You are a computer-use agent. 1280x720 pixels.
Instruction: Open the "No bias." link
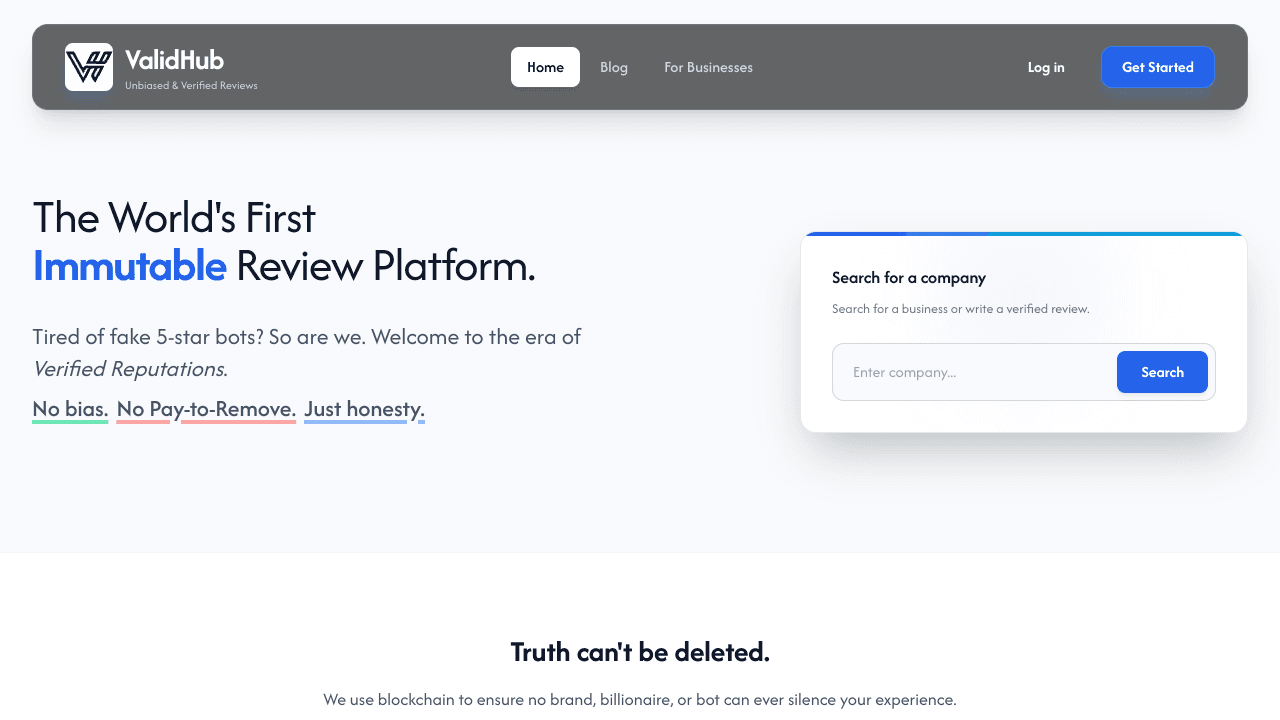70,409
